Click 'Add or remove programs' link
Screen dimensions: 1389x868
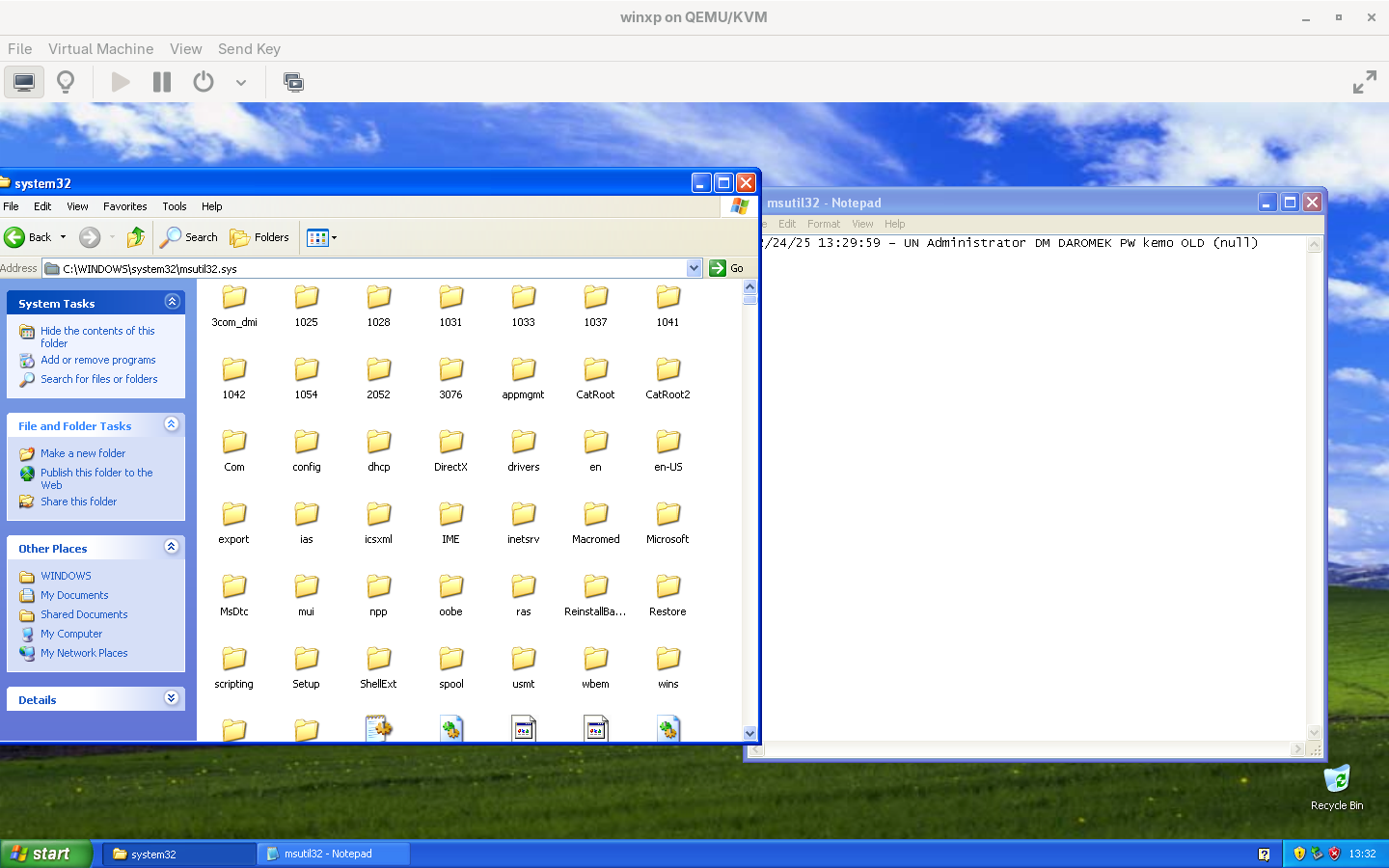click(x=97, y=360)
